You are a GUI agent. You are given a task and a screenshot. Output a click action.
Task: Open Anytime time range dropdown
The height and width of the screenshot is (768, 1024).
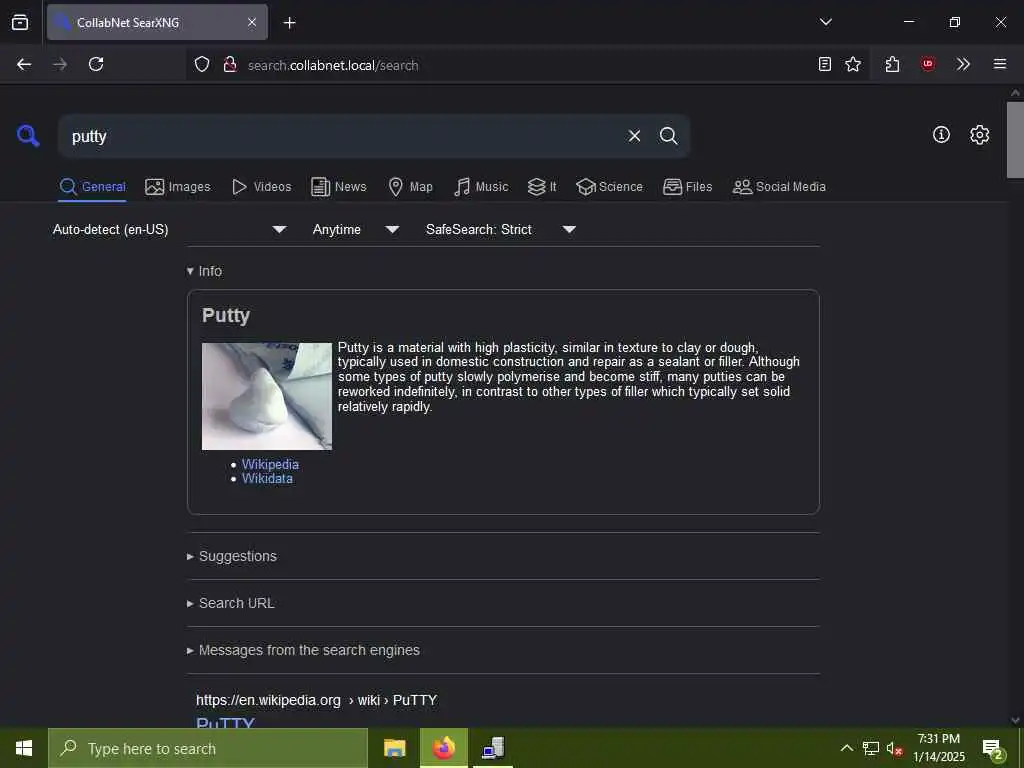point(355,229)
